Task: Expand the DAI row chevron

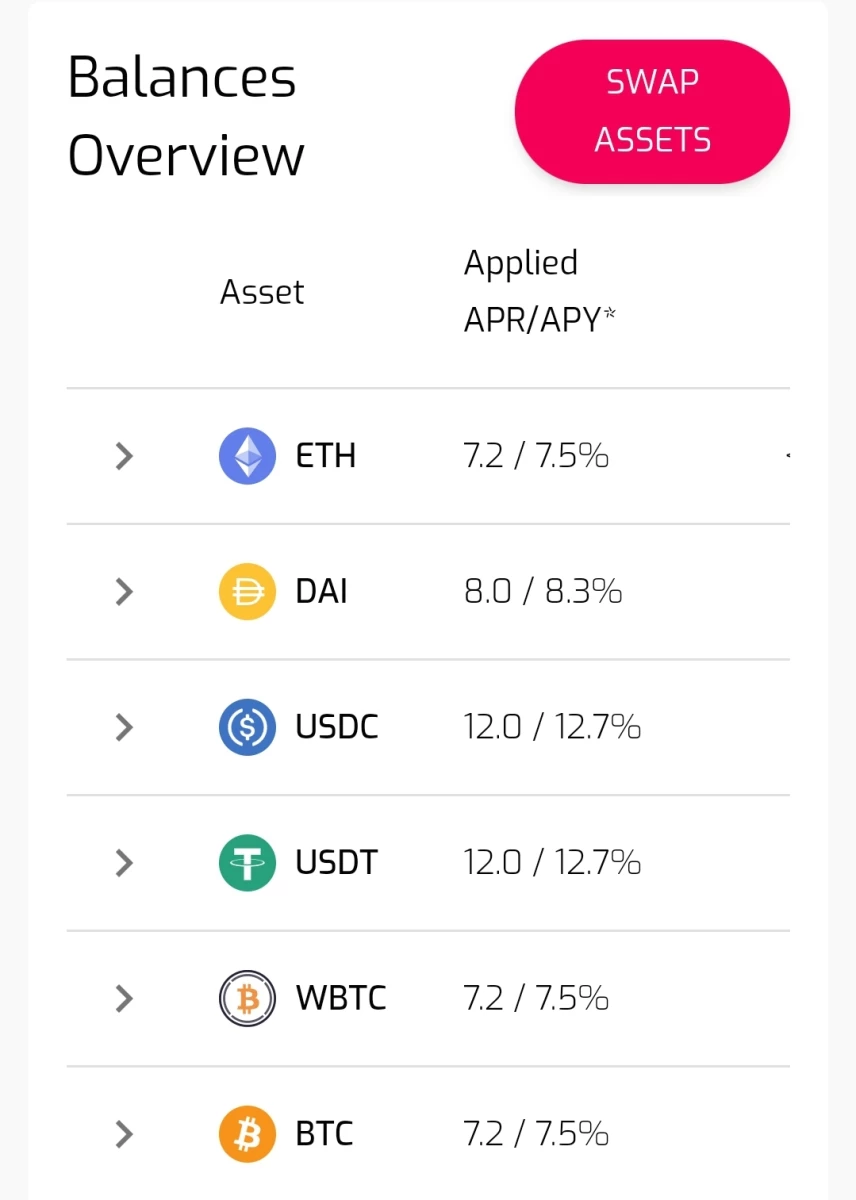Action: (124, 592)
